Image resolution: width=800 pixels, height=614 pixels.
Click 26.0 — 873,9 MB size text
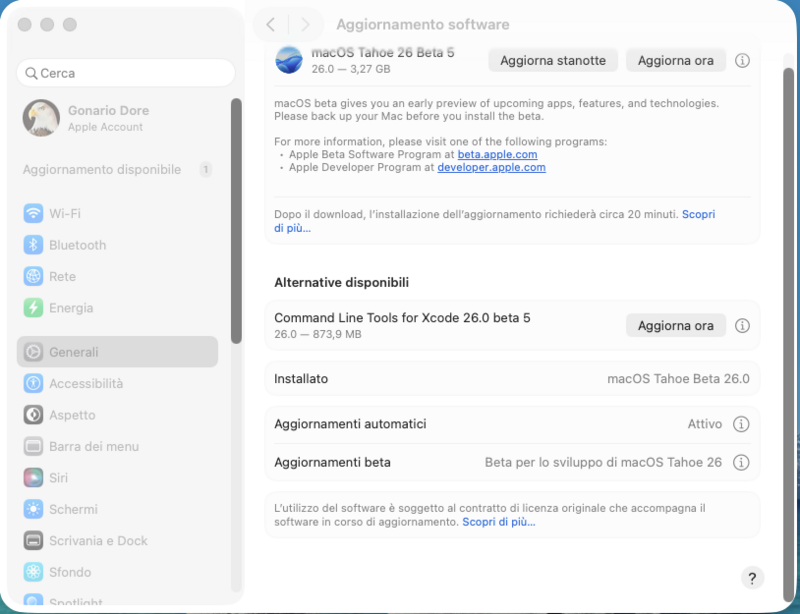317,334
